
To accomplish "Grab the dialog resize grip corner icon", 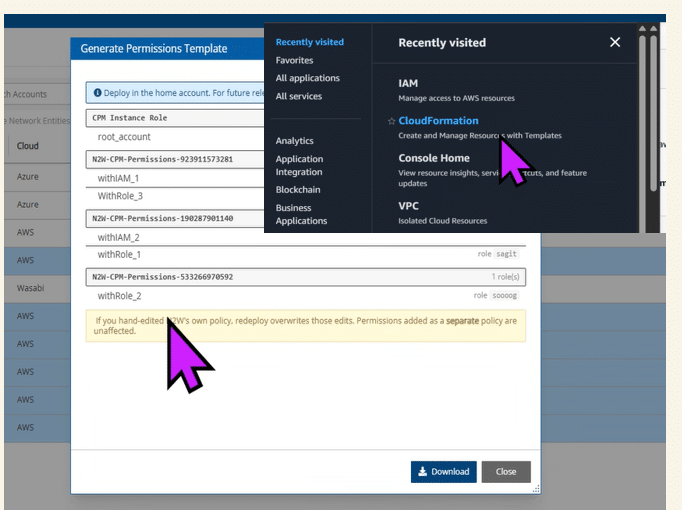I will pyautogui.click(x=536, y=489).
